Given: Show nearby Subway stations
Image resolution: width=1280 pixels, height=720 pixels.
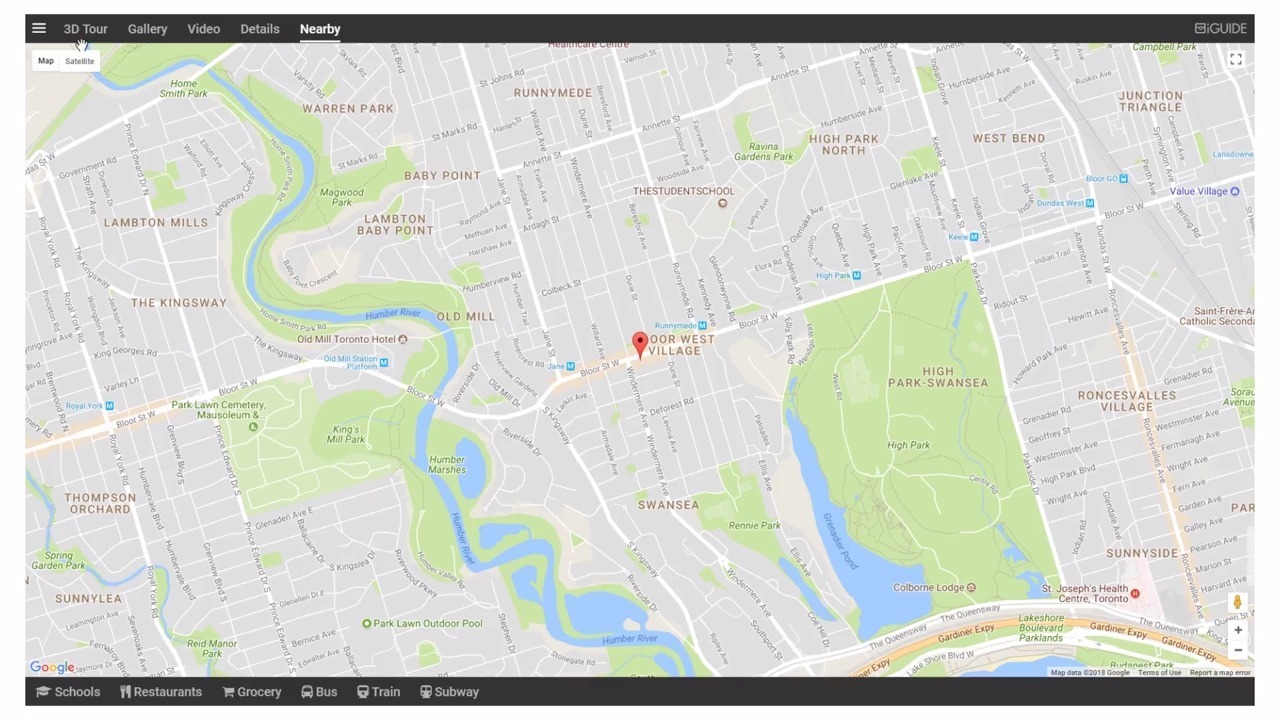Looking at the screenshot, I should (449, 692).
